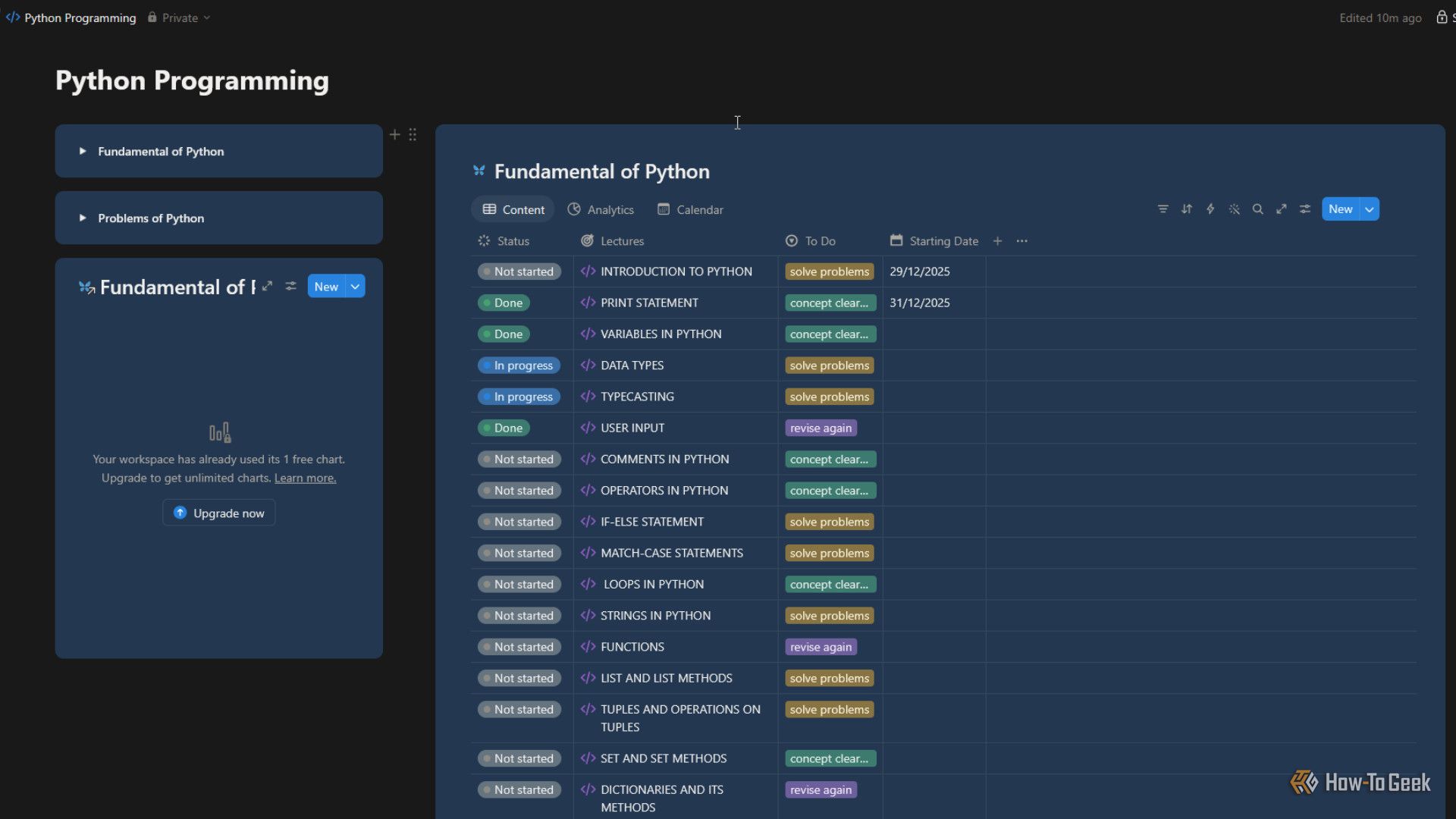Screen dimensions: 1456x819
Task: Expand the Problems of Python toggle
Action: 83,218
